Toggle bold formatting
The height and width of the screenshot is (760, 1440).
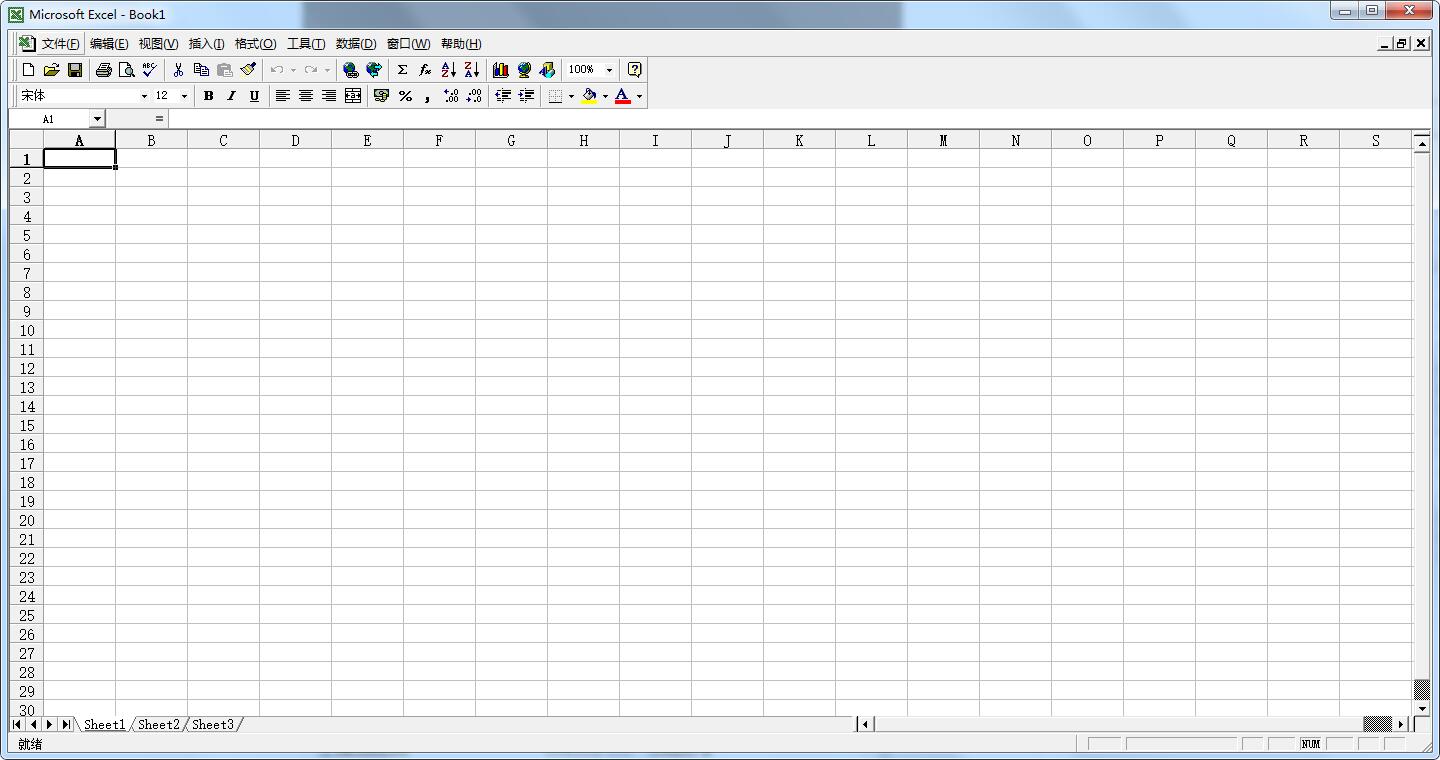pos(208,96)
